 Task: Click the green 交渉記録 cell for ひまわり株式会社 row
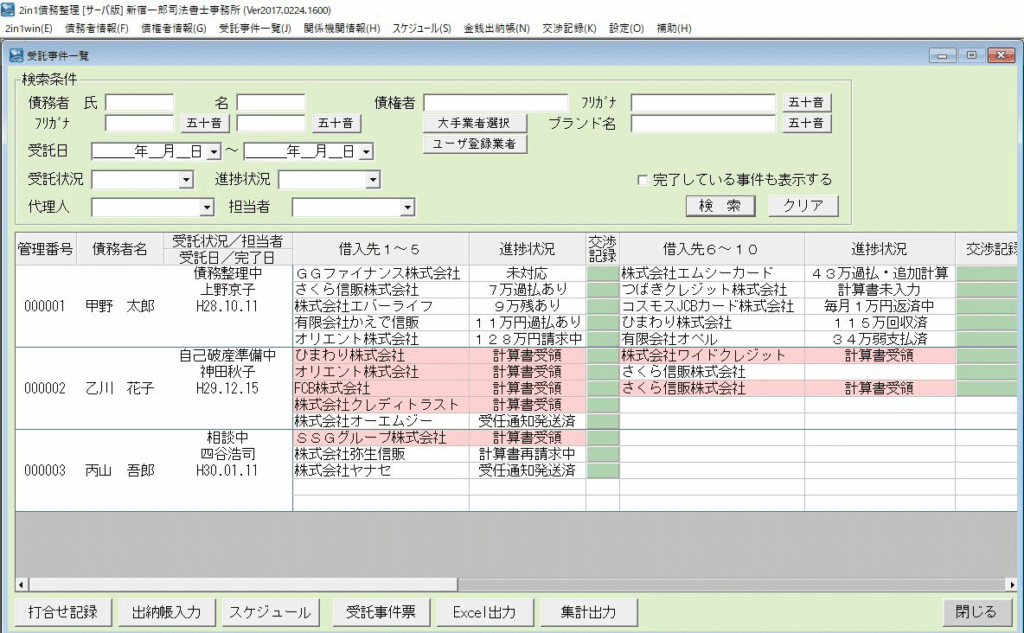pyautogui.click(x=602, y=355)
